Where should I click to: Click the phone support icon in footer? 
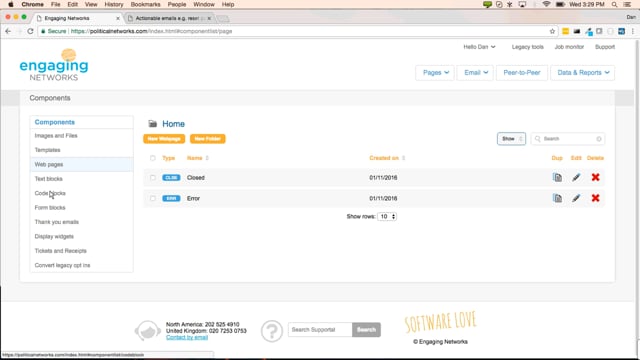[x=148, y=331]
